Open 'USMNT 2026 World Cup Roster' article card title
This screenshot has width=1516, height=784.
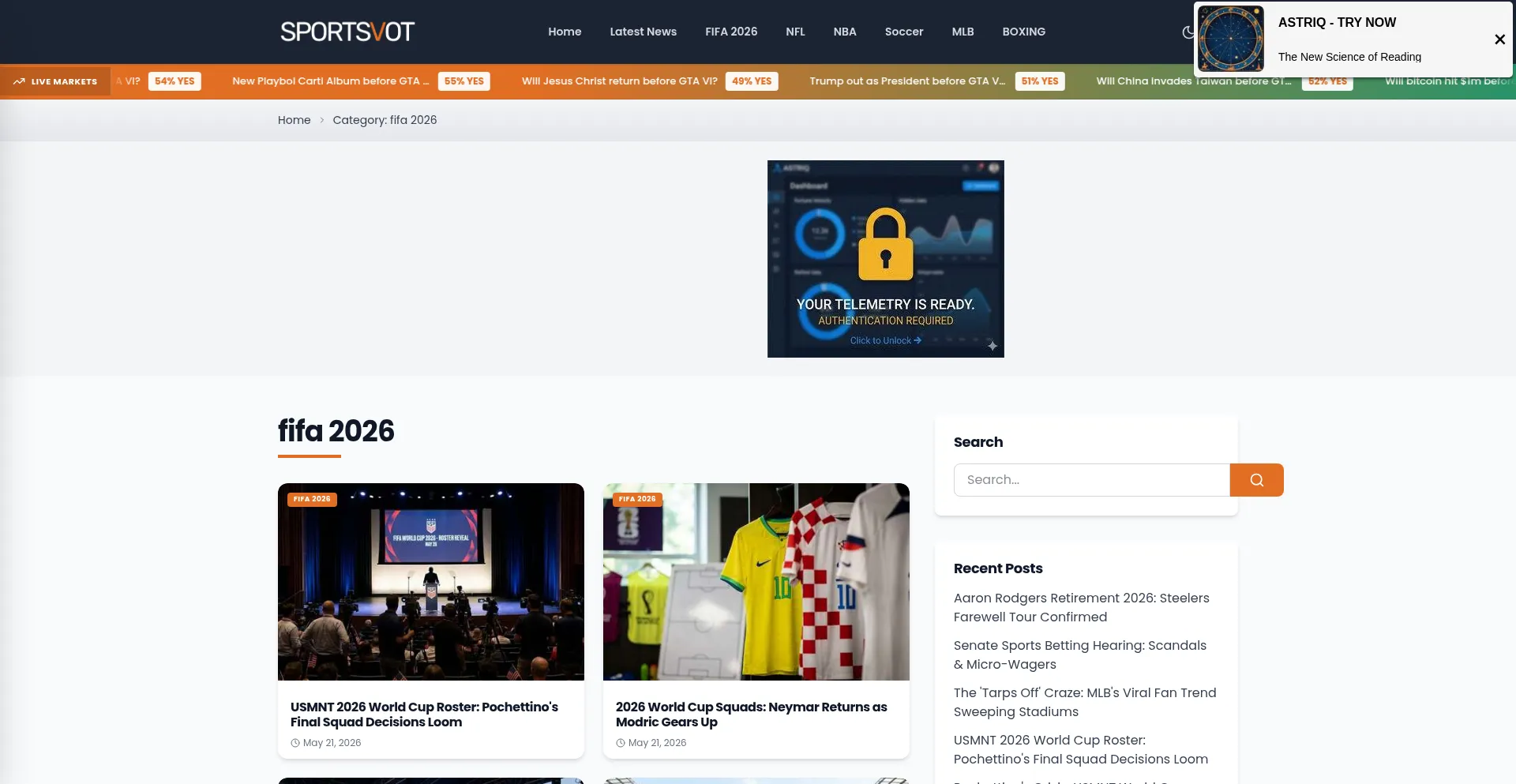(x=424, y=715)
